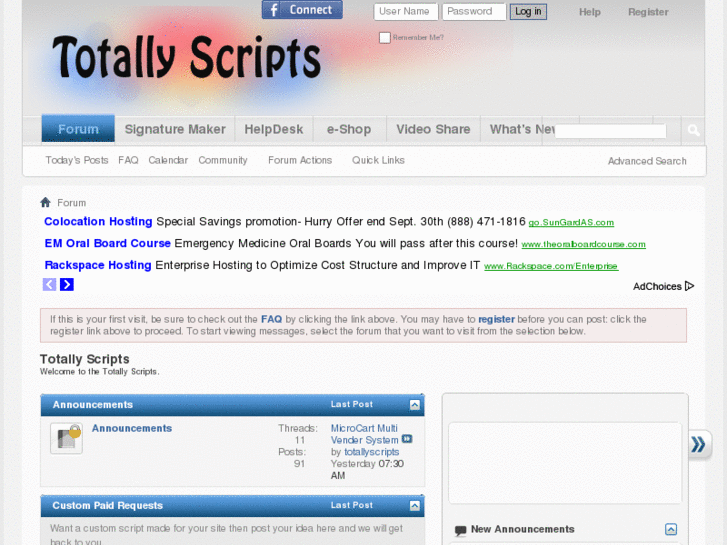
Task: Collapse the Announcements category
Action: [415, 405]
